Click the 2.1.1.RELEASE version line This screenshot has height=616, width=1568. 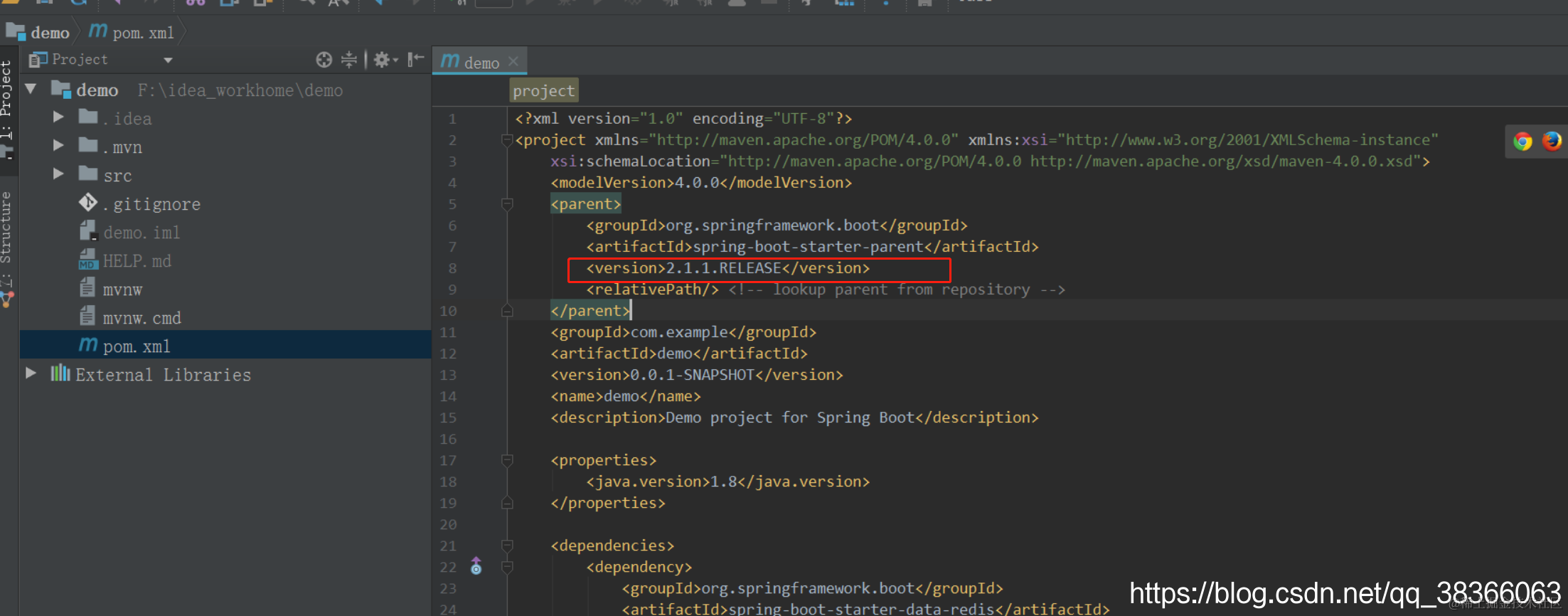(x=727, y=268)
